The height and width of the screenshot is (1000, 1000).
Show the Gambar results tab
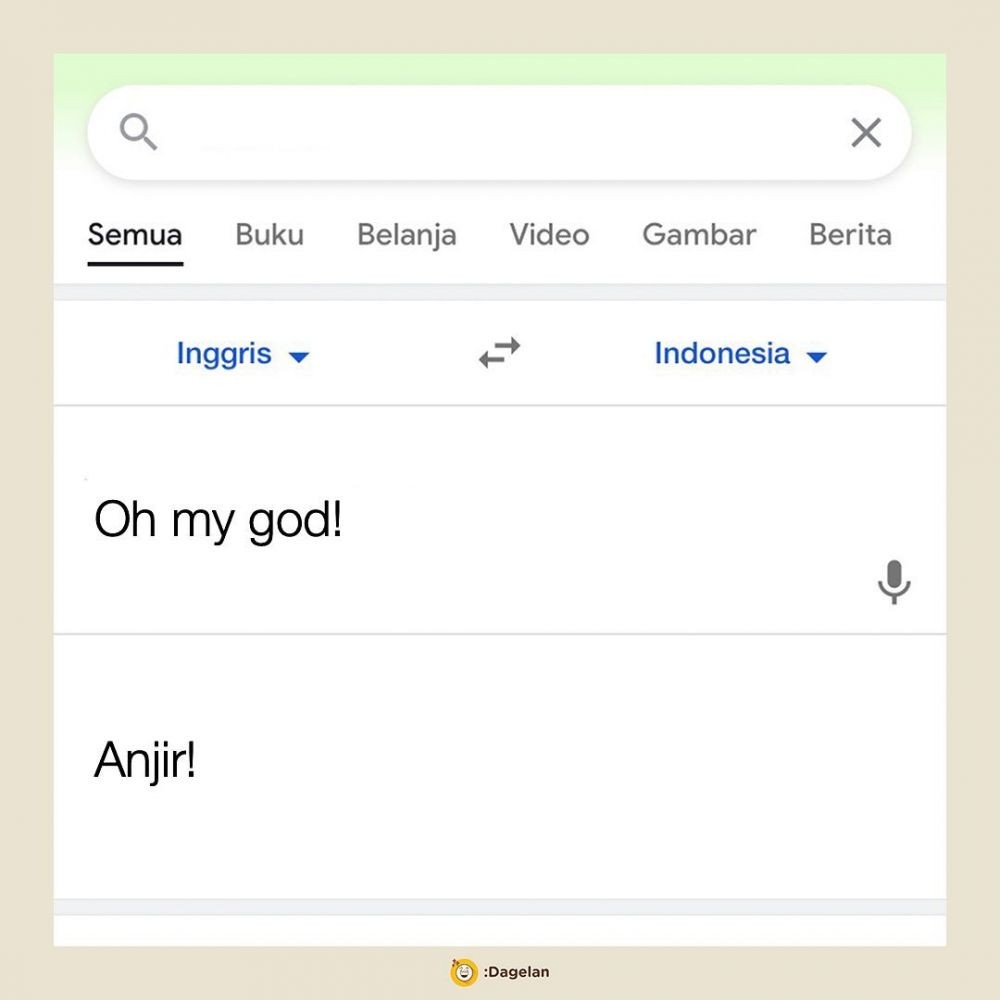[x=699, y=235]
